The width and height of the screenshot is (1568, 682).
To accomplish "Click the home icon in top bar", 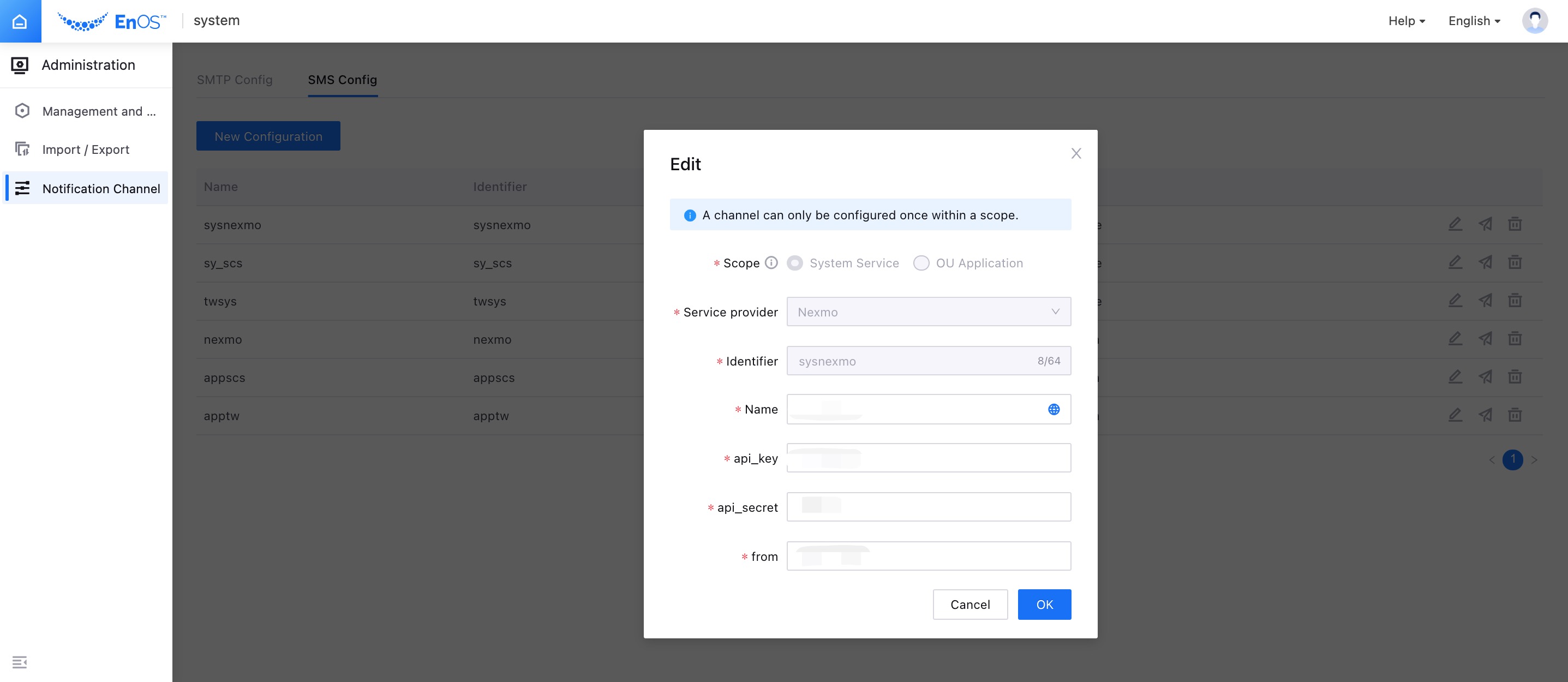I will click(x=20, y=21).
